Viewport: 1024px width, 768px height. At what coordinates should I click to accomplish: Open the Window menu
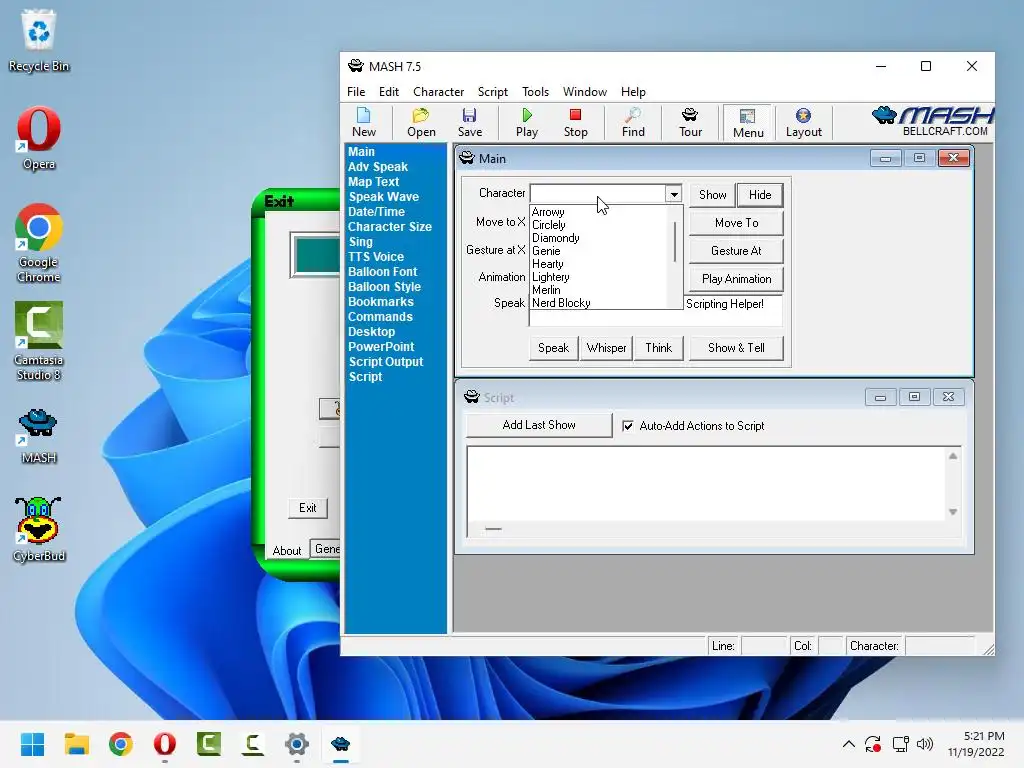584,91
